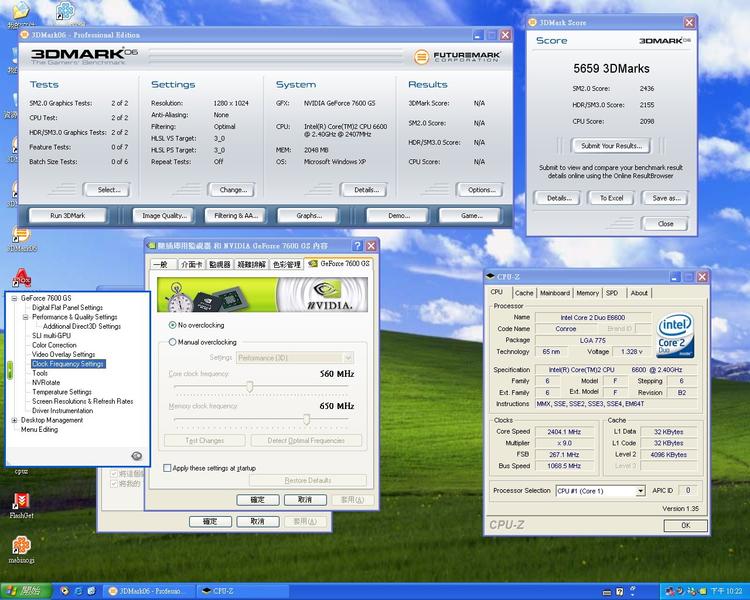Click the blue browser quick launch icon
The image size is (750, 600).
(78, 591)
